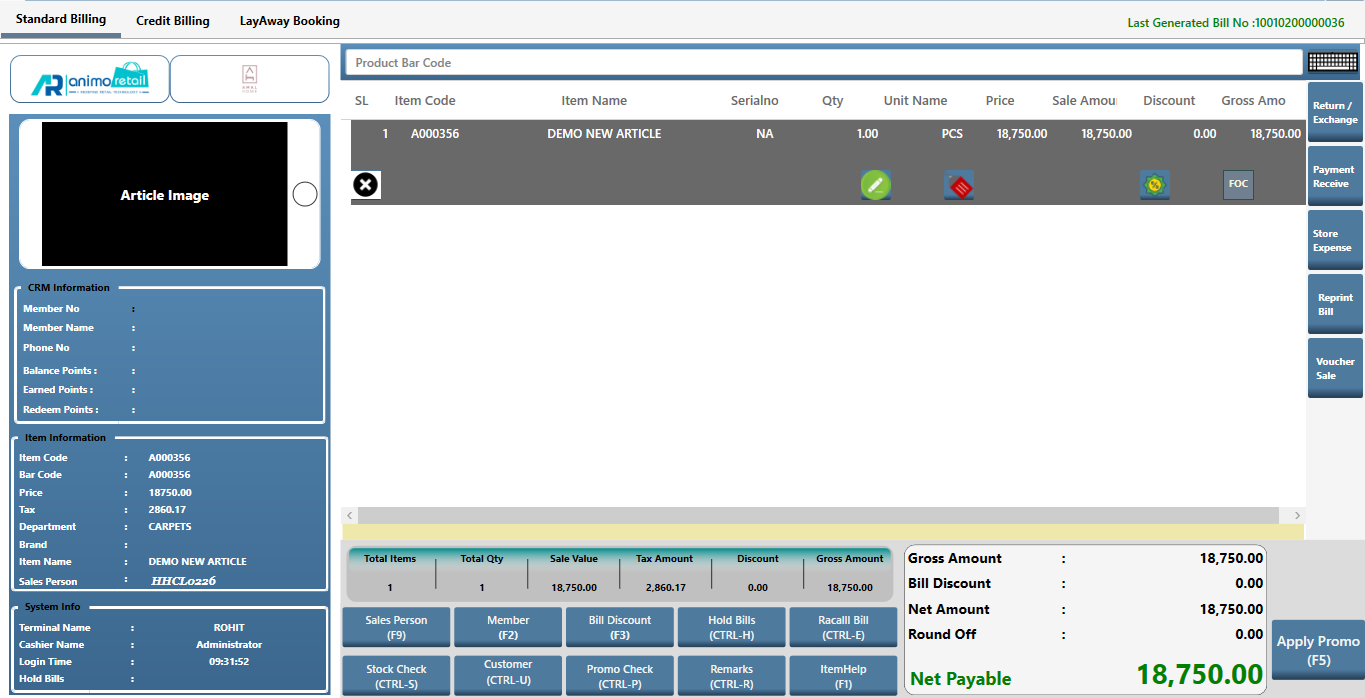The image size is (1365, 698).
Task: Click the Store Expense button
Action: tap(1335, 241)
